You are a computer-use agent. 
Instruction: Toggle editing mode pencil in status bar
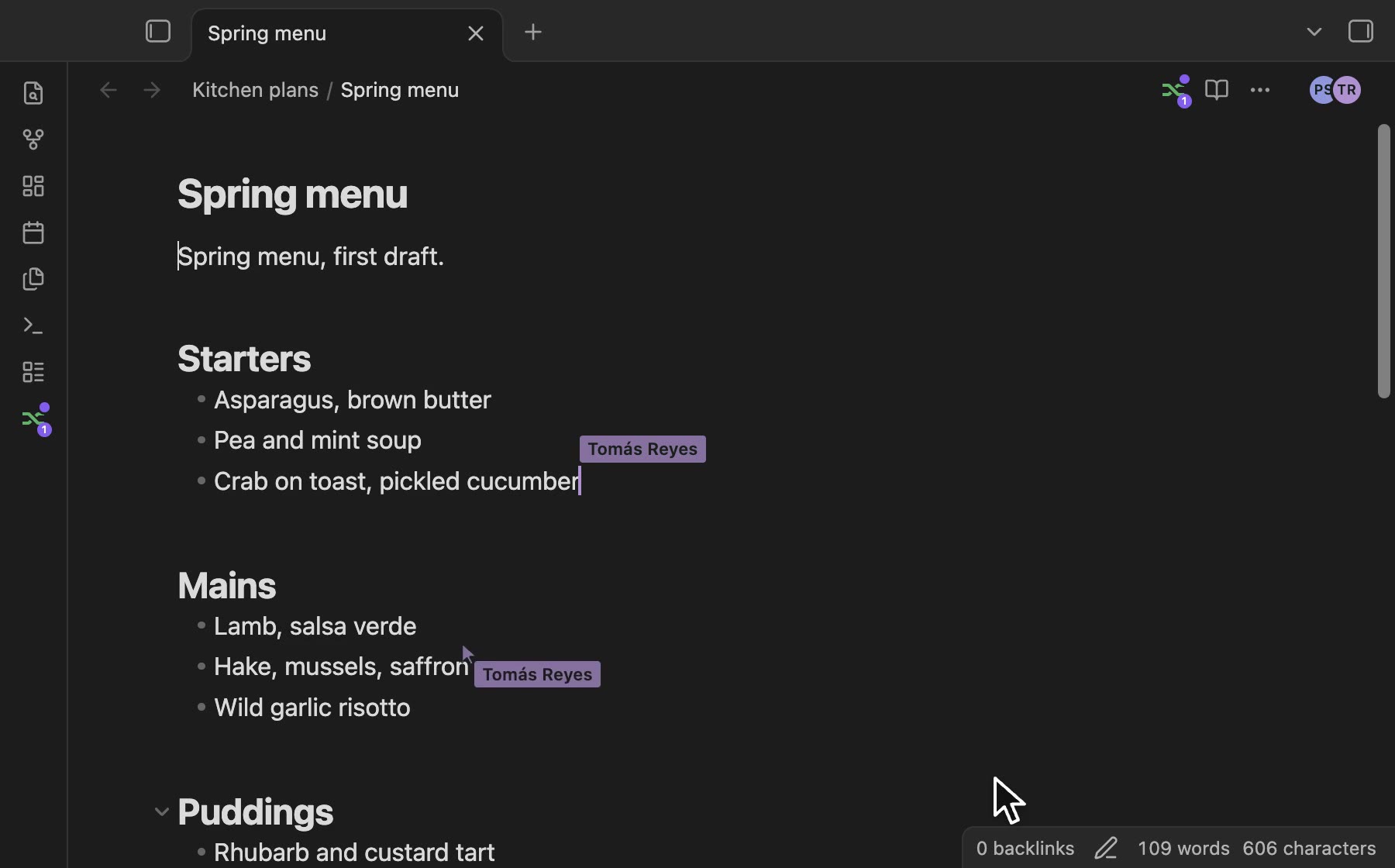[1106, 848]
